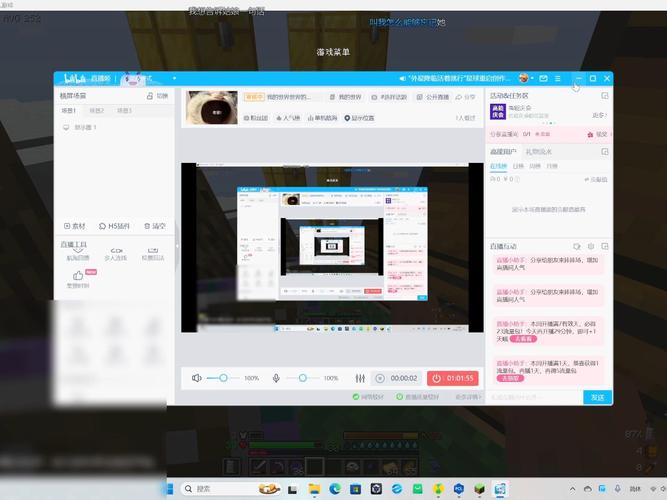Click the pink gift claim button
667x500 pixels.
coord(597,134)
